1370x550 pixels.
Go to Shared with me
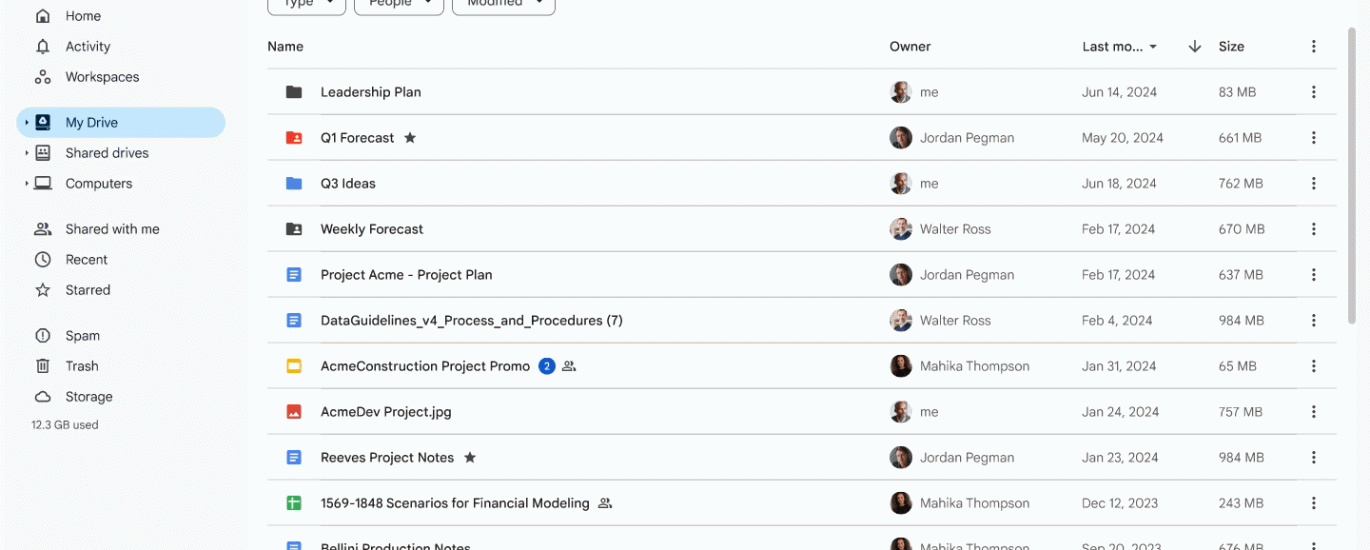pyautogui.click(x=112, y=229)
